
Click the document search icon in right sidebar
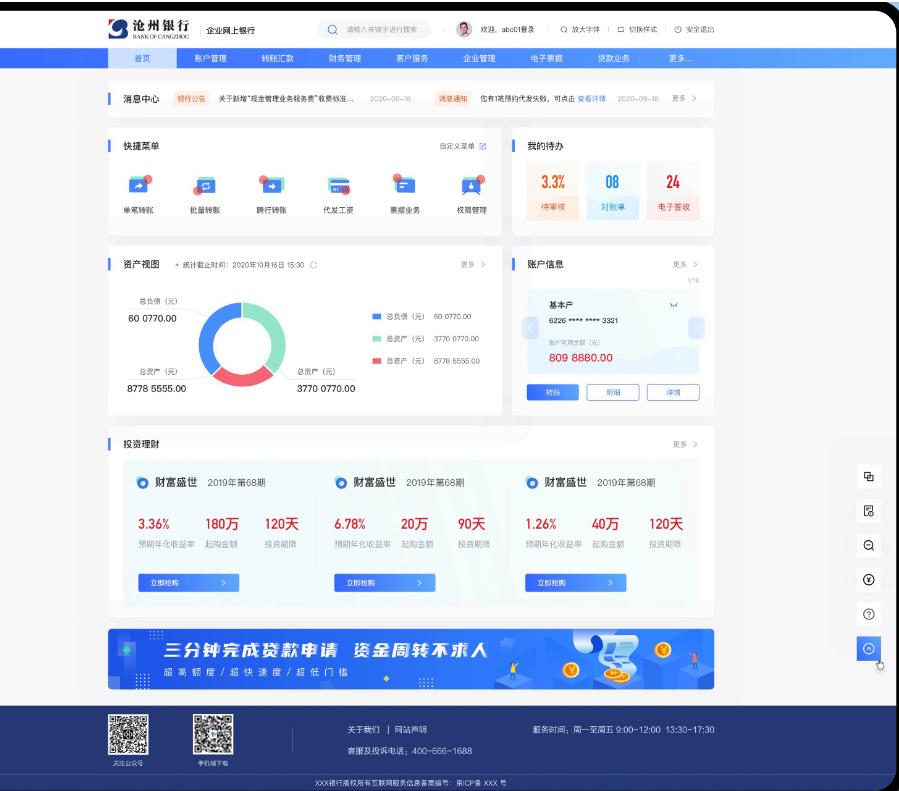869,511
